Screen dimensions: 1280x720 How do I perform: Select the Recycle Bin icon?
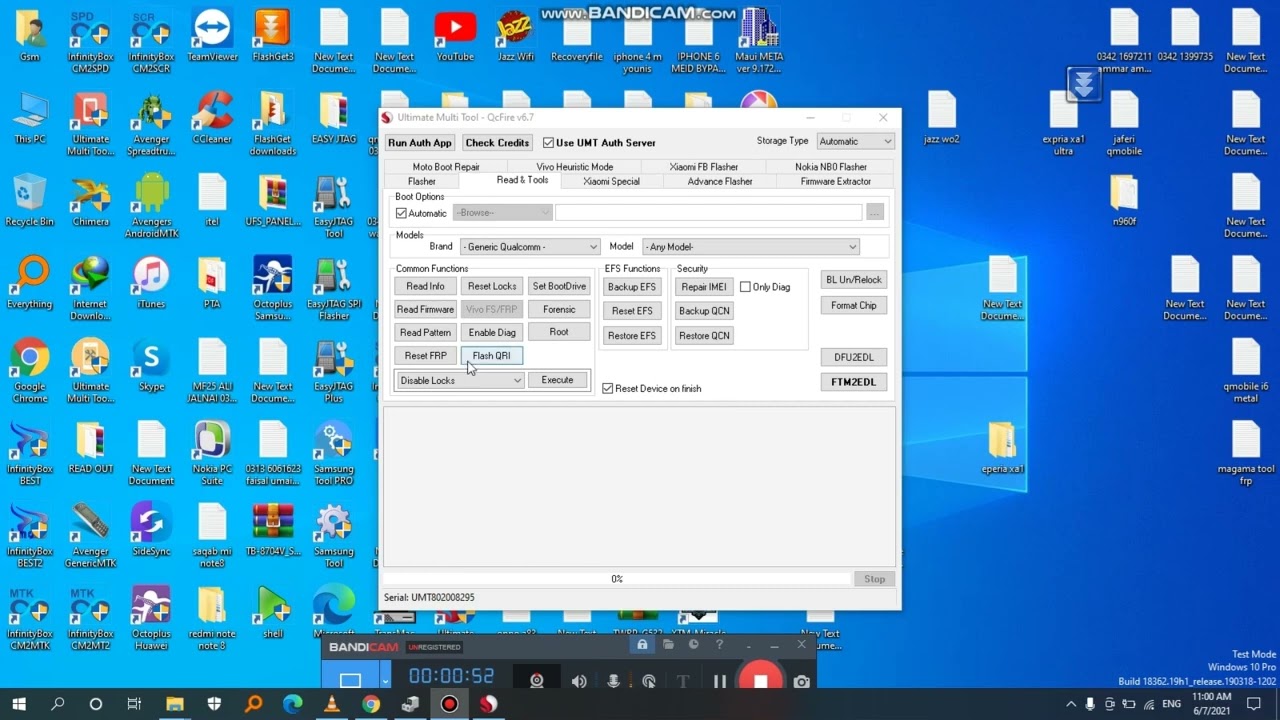coord(30,201)
